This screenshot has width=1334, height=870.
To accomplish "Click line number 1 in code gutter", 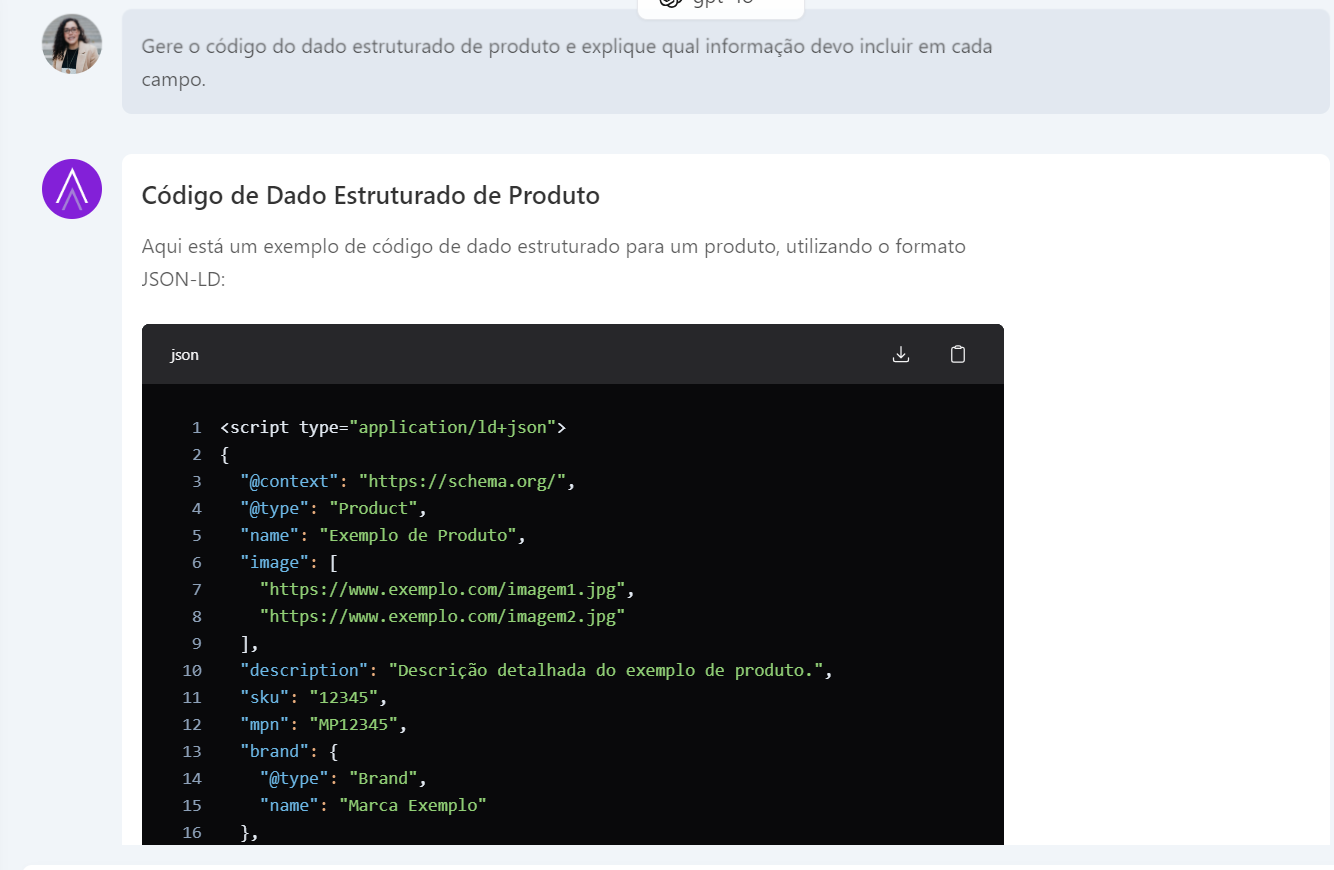I will click(x=197, y=428).
